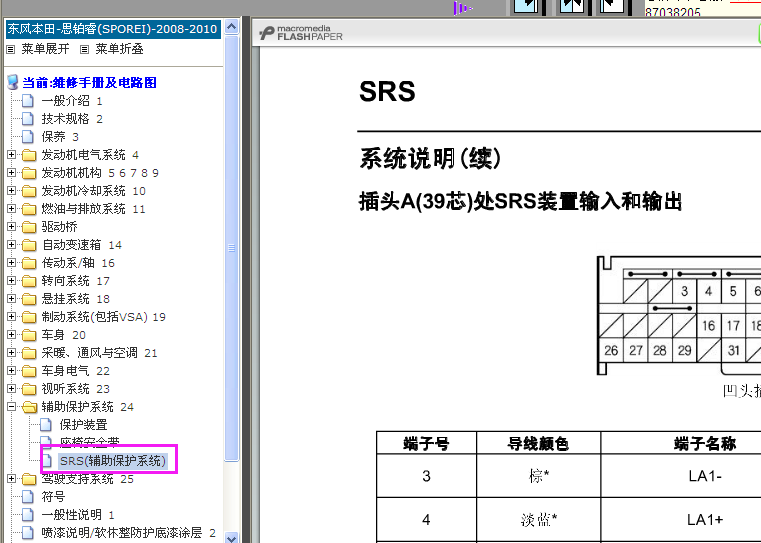Click the Macromedia FlashPaper logo
Screen dimensions: 761x543
click(301, 33)
